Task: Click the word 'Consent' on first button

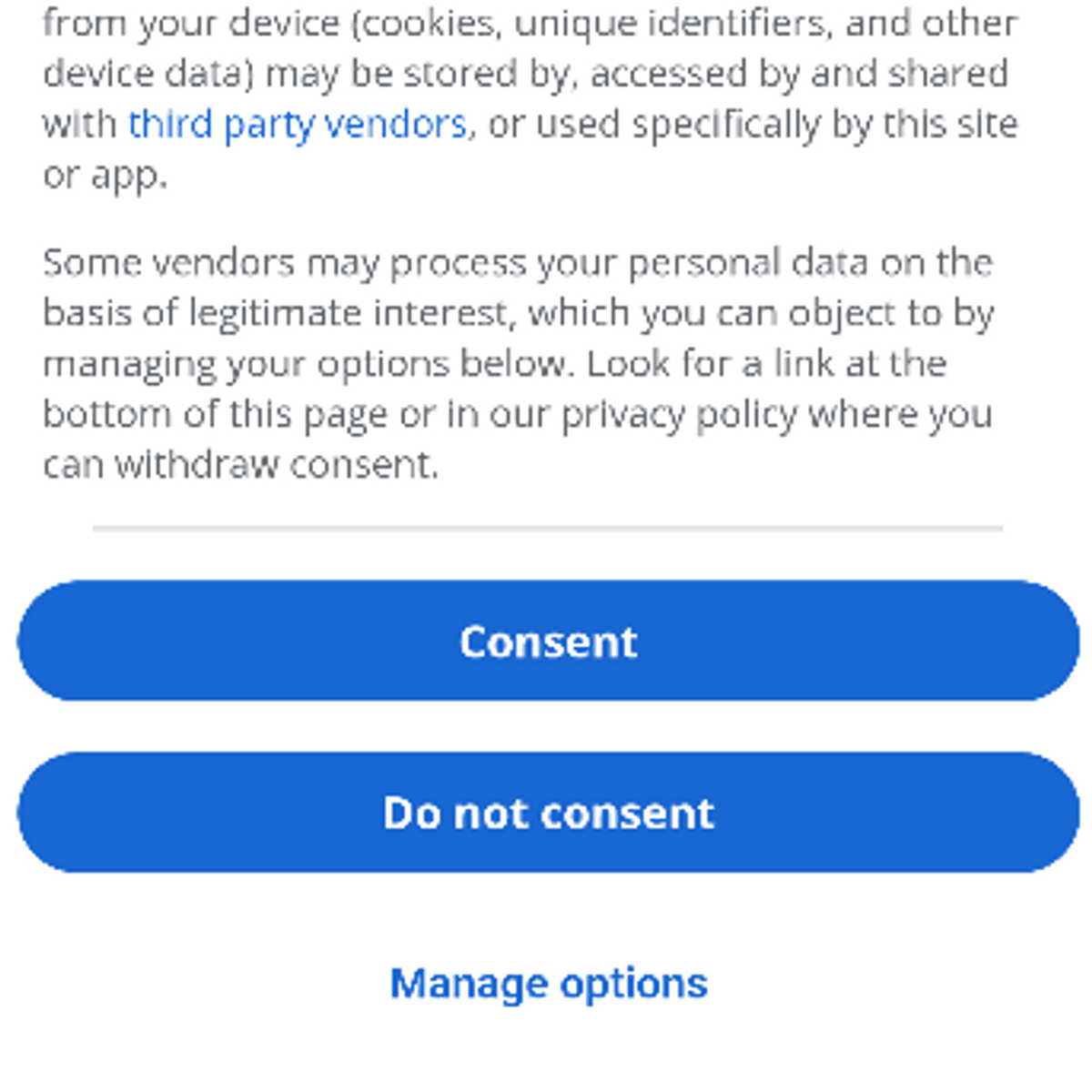Action: click(x=549, y=642)
